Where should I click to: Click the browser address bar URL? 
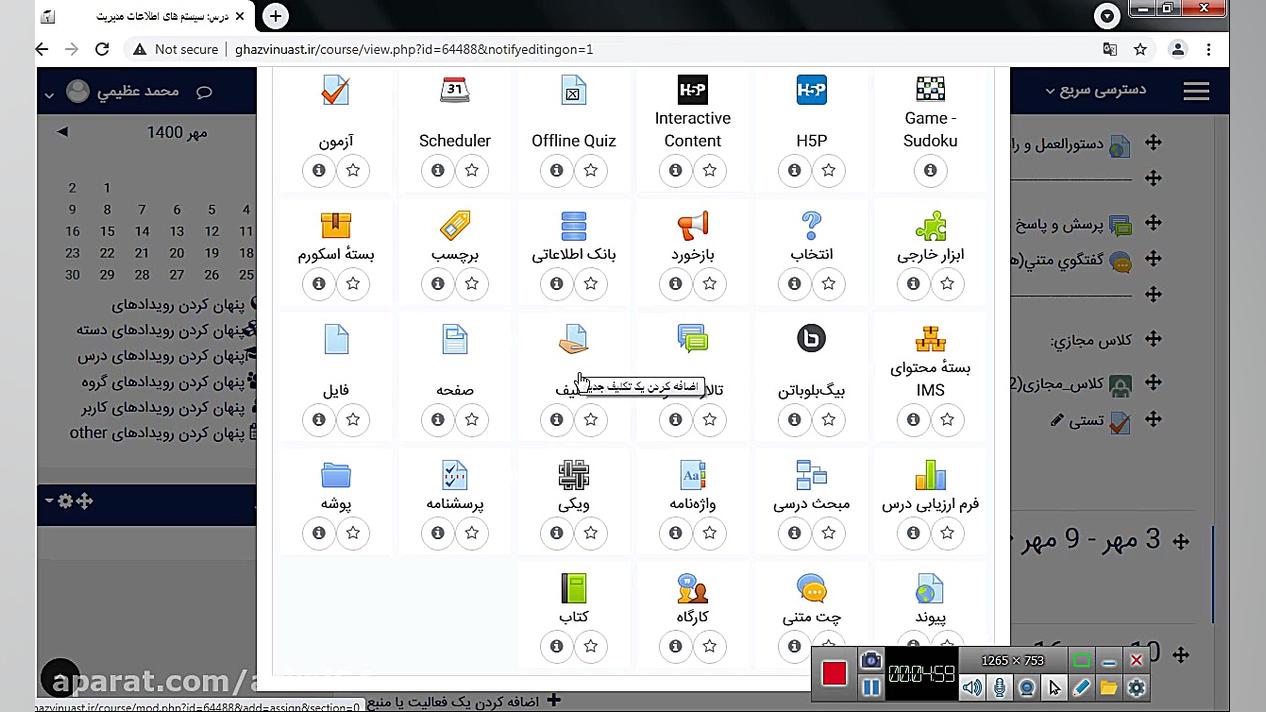[x=414, y=49]
